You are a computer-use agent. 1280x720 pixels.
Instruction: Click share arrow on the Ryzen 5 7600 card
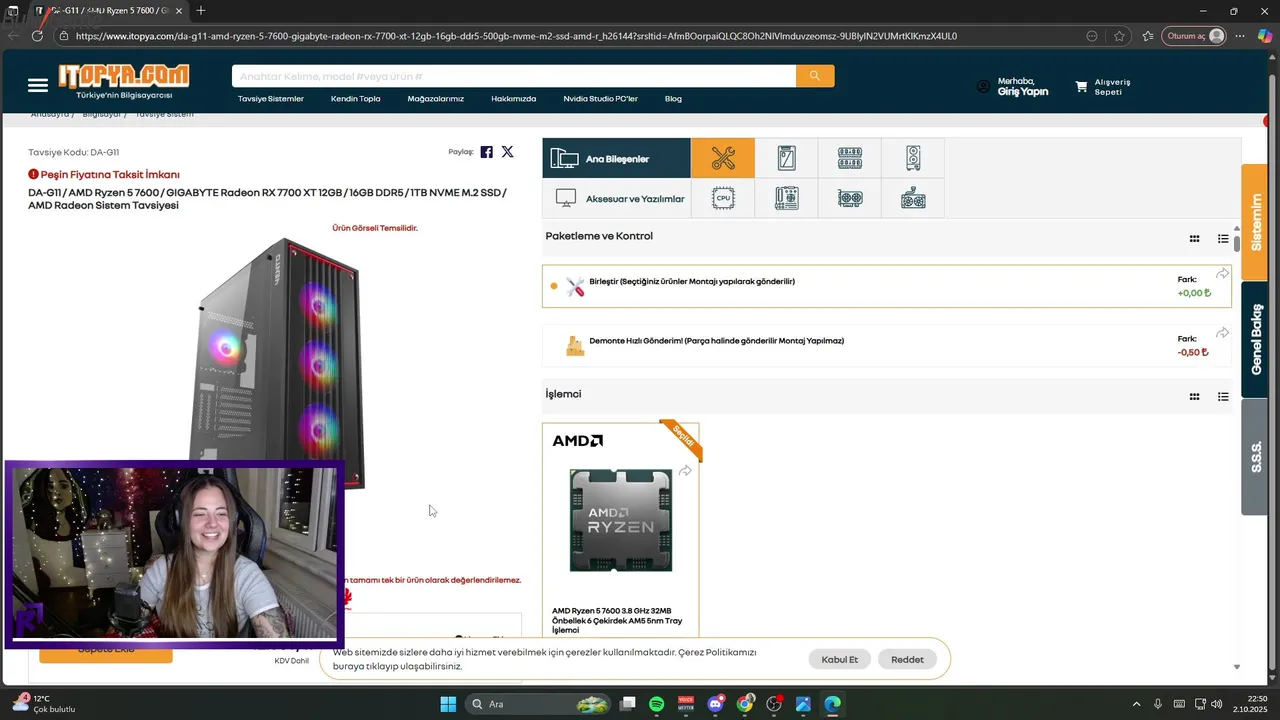coord(685,471)
